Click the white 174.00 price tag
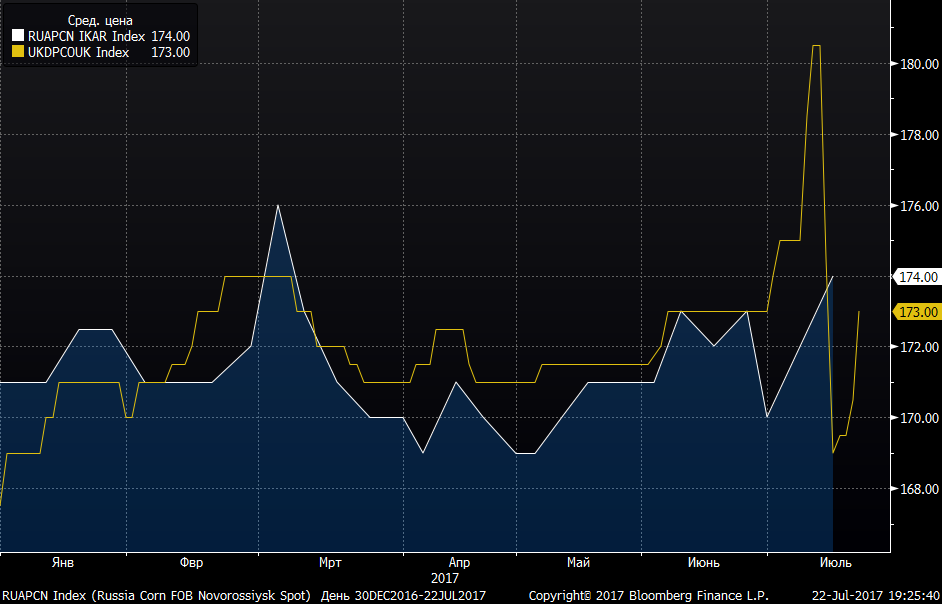Viewport: 942px width, 604px height. pos(917,277)
